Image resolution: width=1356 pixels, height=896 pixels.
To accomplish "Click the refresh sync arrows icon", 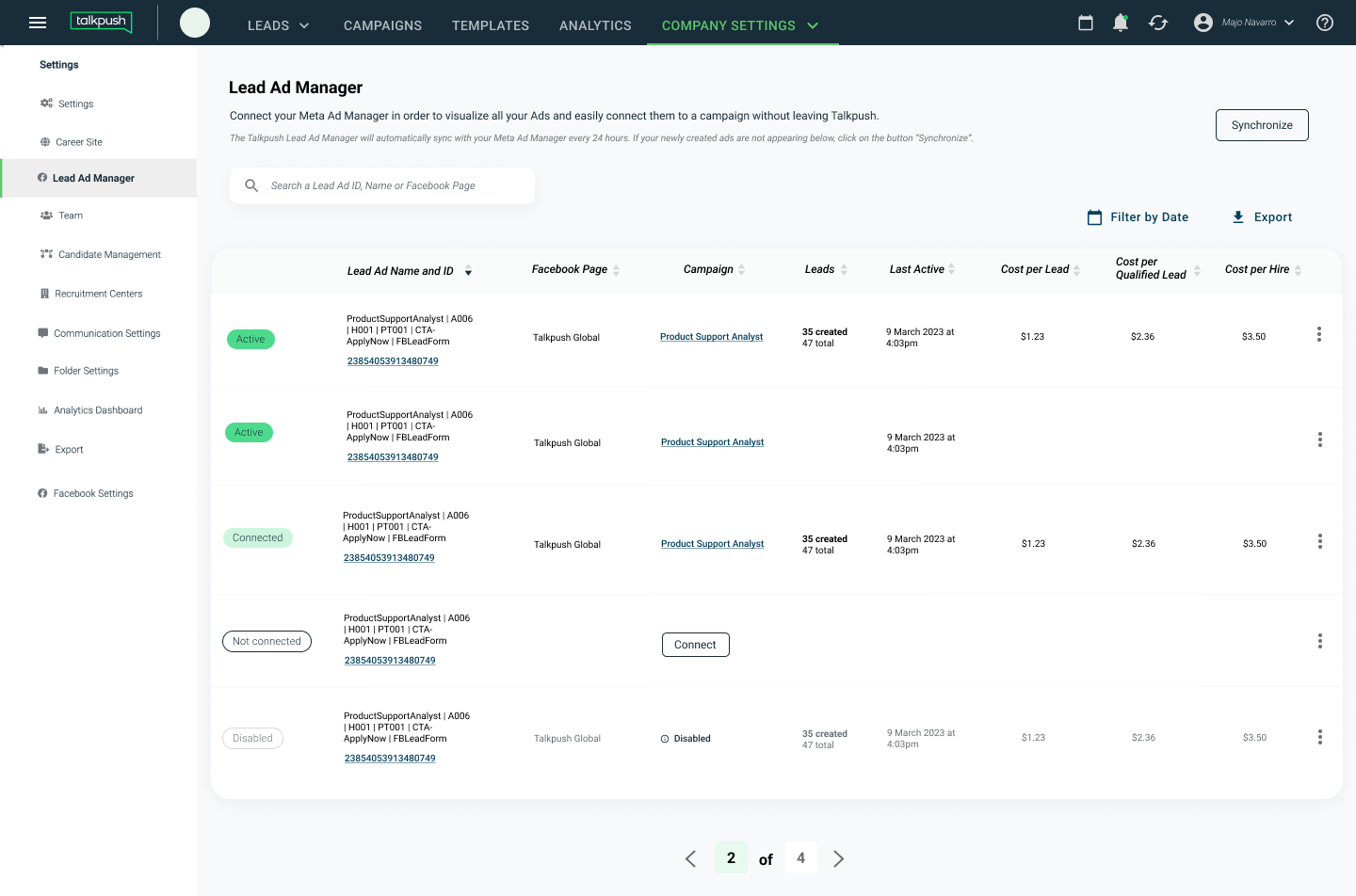I will (1158, 23).
